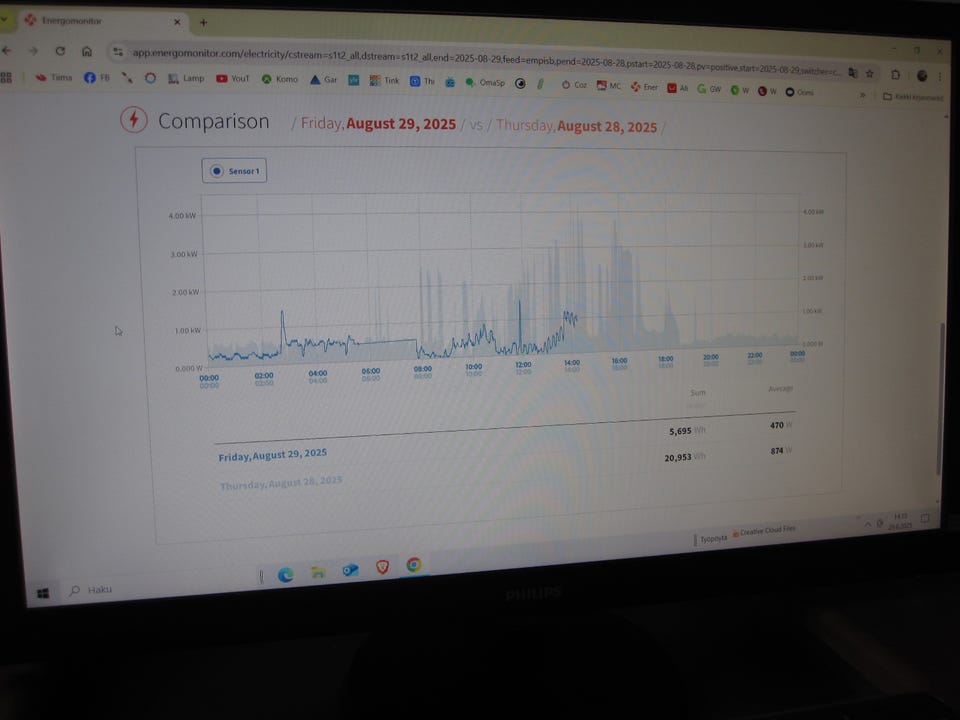Open a new browser tab
The image size is (960, 720).
pyautogui.click(x=203, y=23)
